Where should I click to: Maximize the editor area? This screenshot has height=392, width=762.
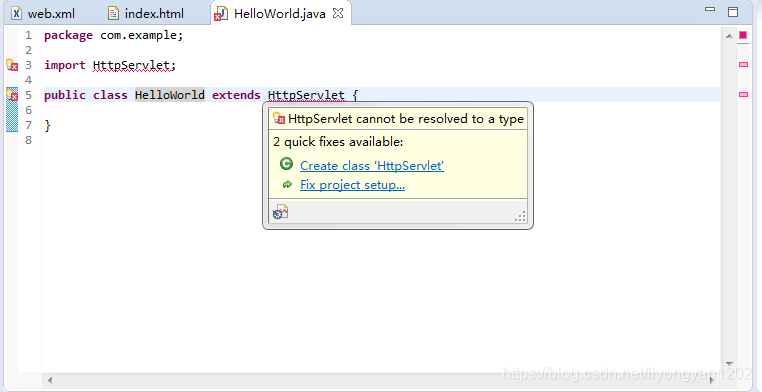click(x=733, y=13)
